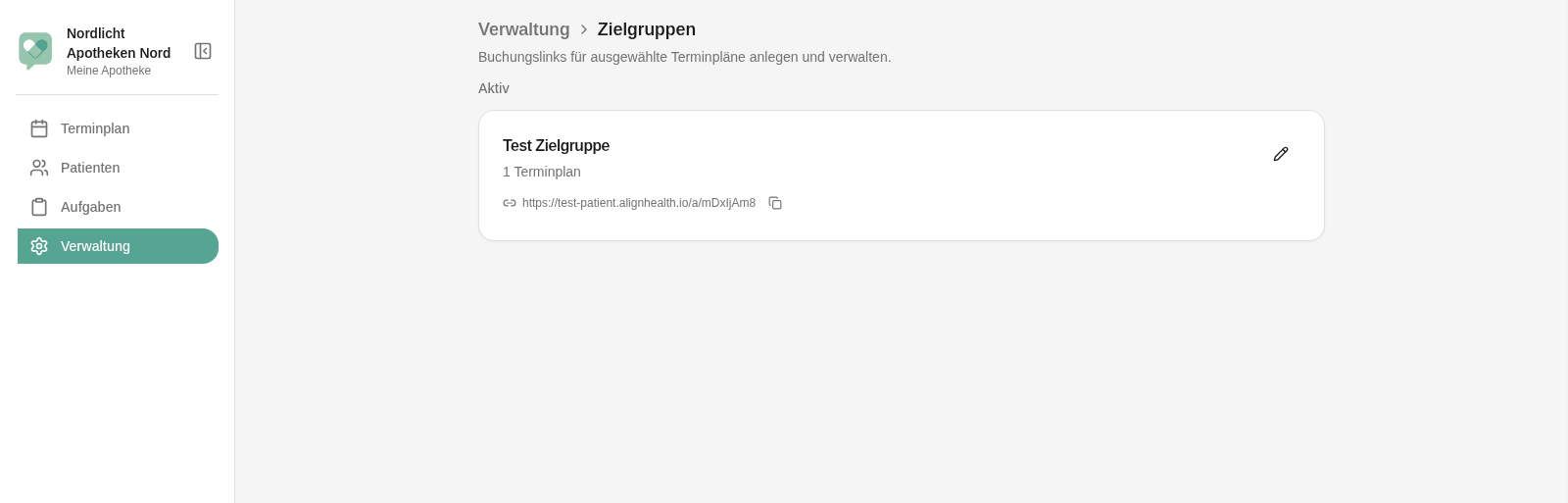Click the Aufgaben clipboard icon
This screenshot has width=1568, height=503.
tap(39, 207)
